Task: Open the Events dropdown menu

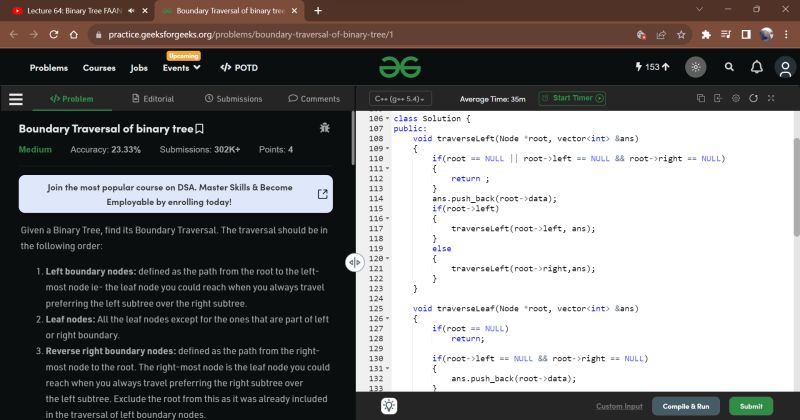Action: [x=182, y=68]
